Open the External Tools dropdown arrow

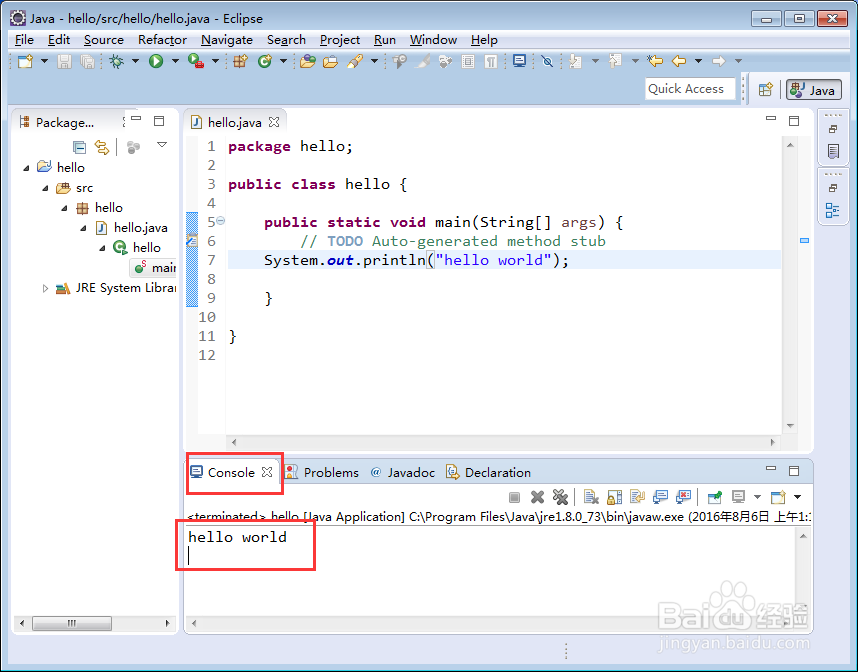pos(215,61)
